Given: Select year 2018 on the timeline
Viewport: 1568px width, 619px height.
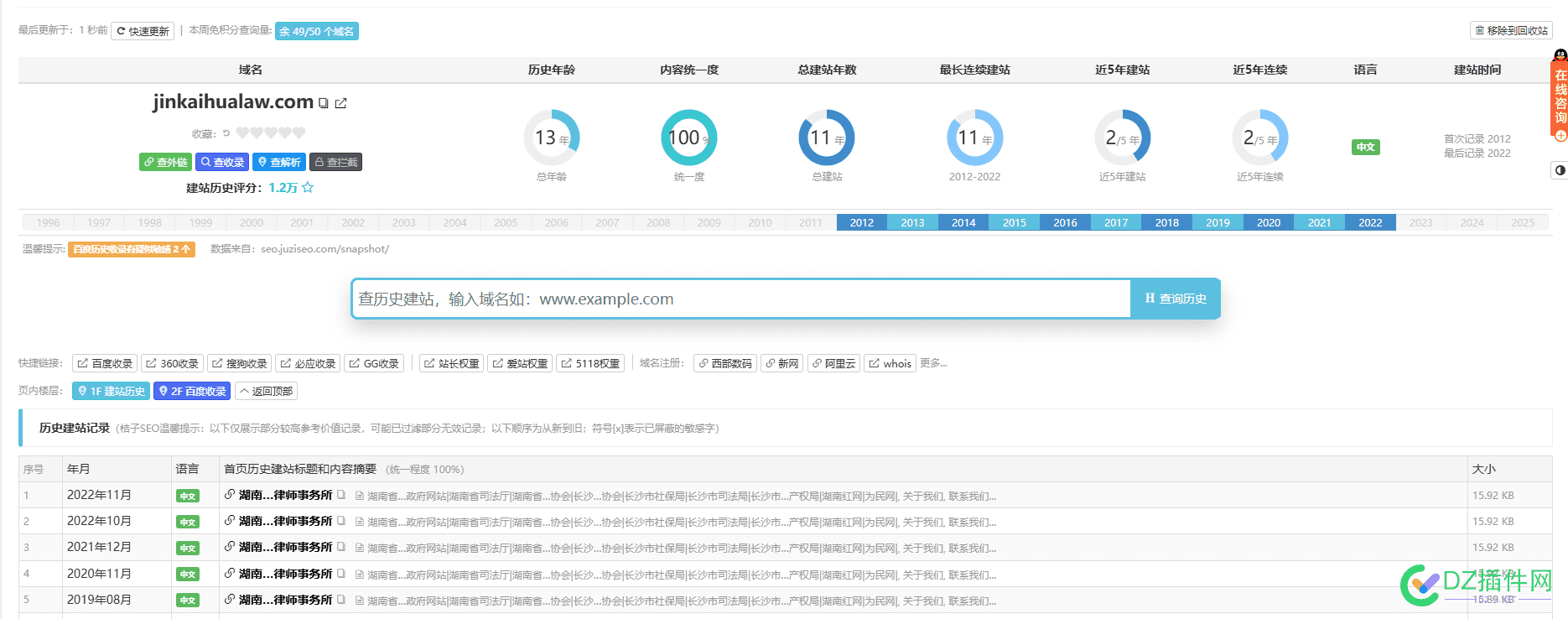Looking at the screenshot, I should (x=1166, y=222).
